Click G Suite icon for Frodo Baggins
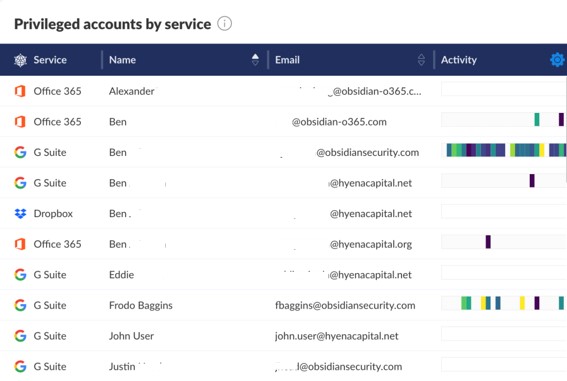This screenshot has height=381, width=567. pos(20,305)
